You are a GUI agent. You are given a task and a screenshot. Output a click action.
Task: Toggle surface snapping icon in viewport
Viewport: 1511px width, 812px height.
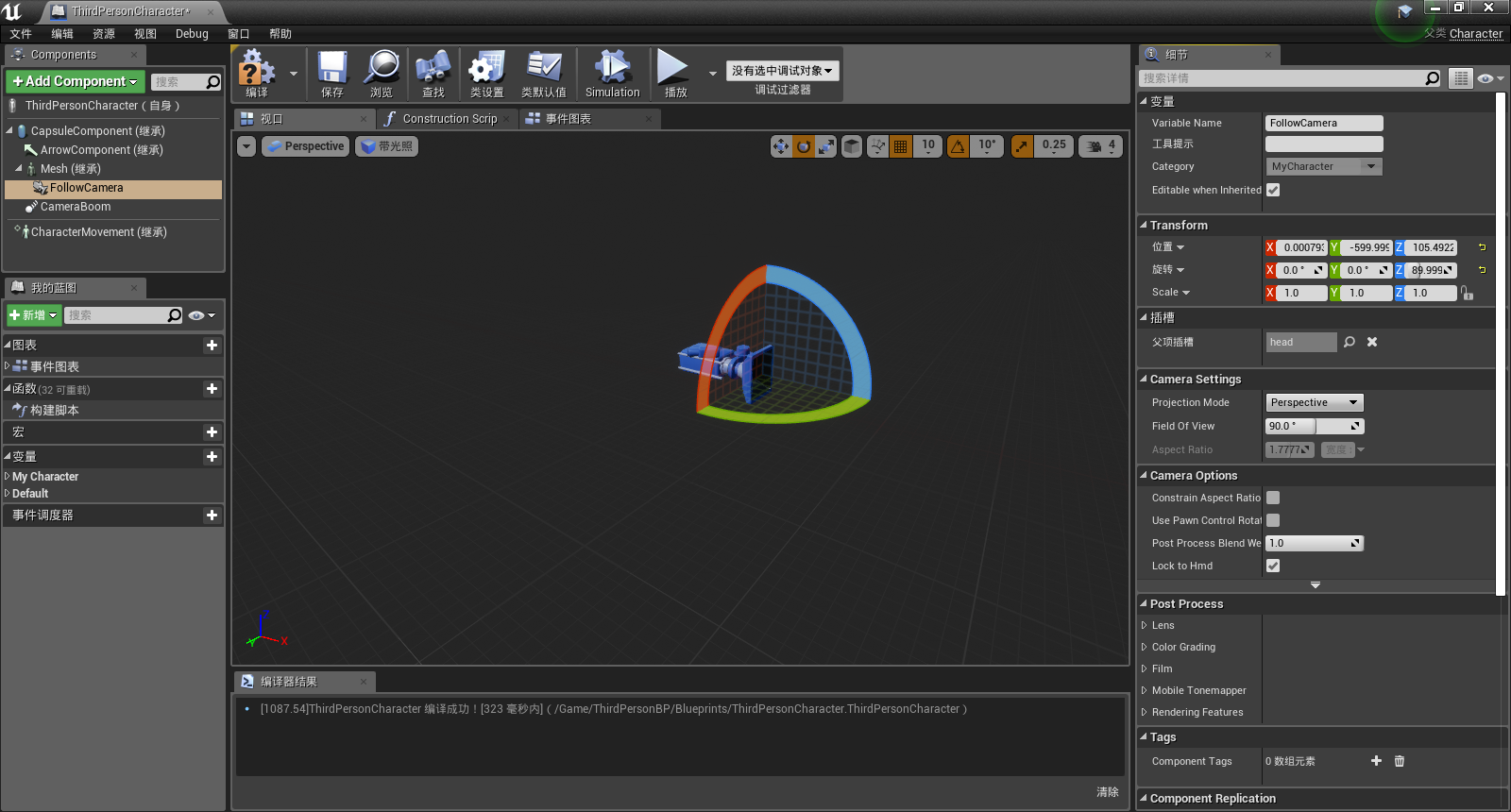coord(878,146)
